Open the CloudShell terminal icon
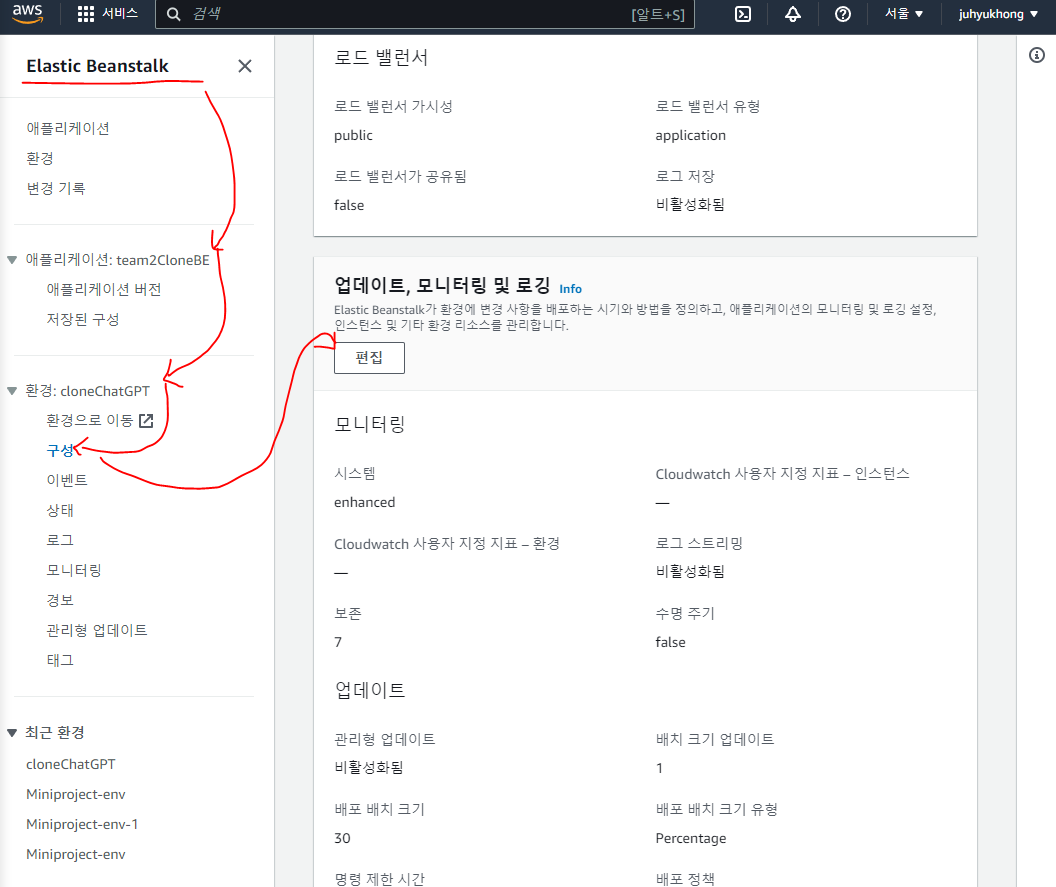1056x887 pixels. (x=743, y=14)
